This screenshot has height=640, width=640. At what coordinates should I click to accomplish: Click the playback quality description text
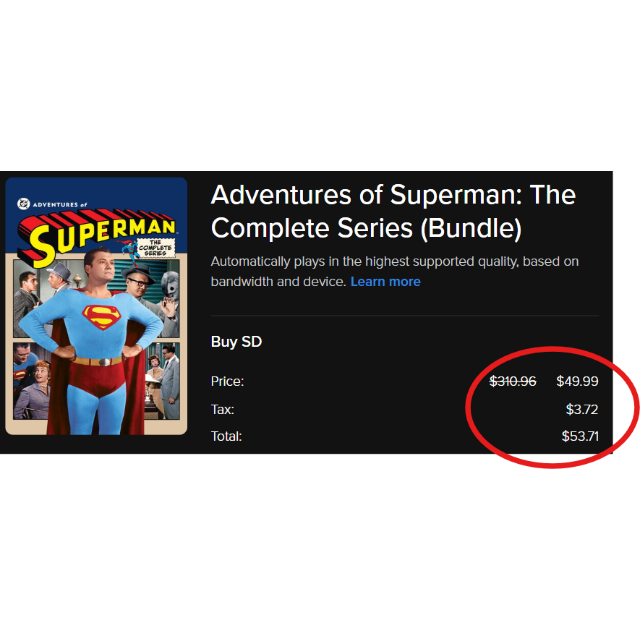395,271
